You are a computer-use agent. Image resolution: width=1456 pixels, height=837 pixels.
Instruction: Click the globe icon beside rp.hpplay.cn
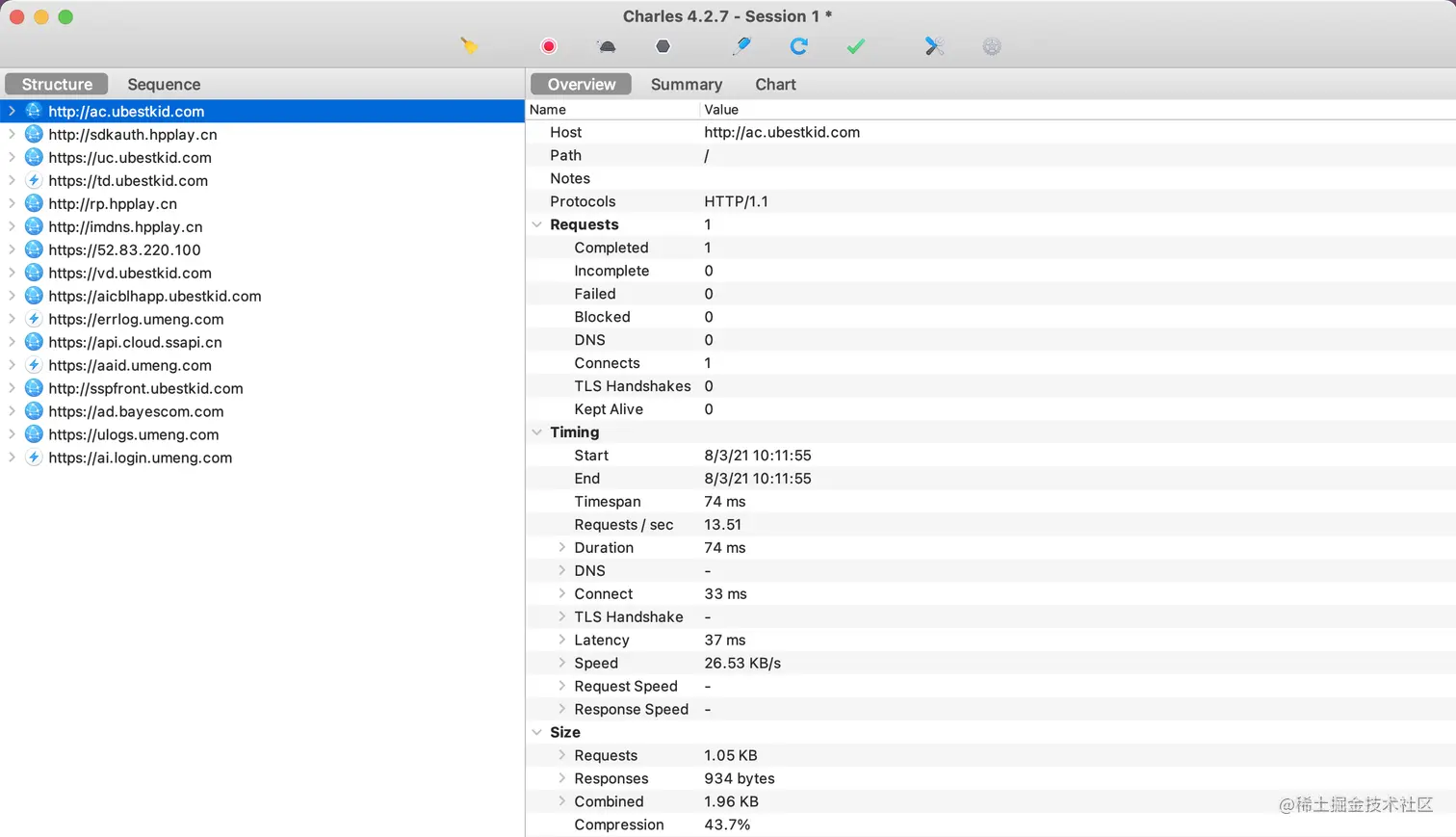[34, 203]
